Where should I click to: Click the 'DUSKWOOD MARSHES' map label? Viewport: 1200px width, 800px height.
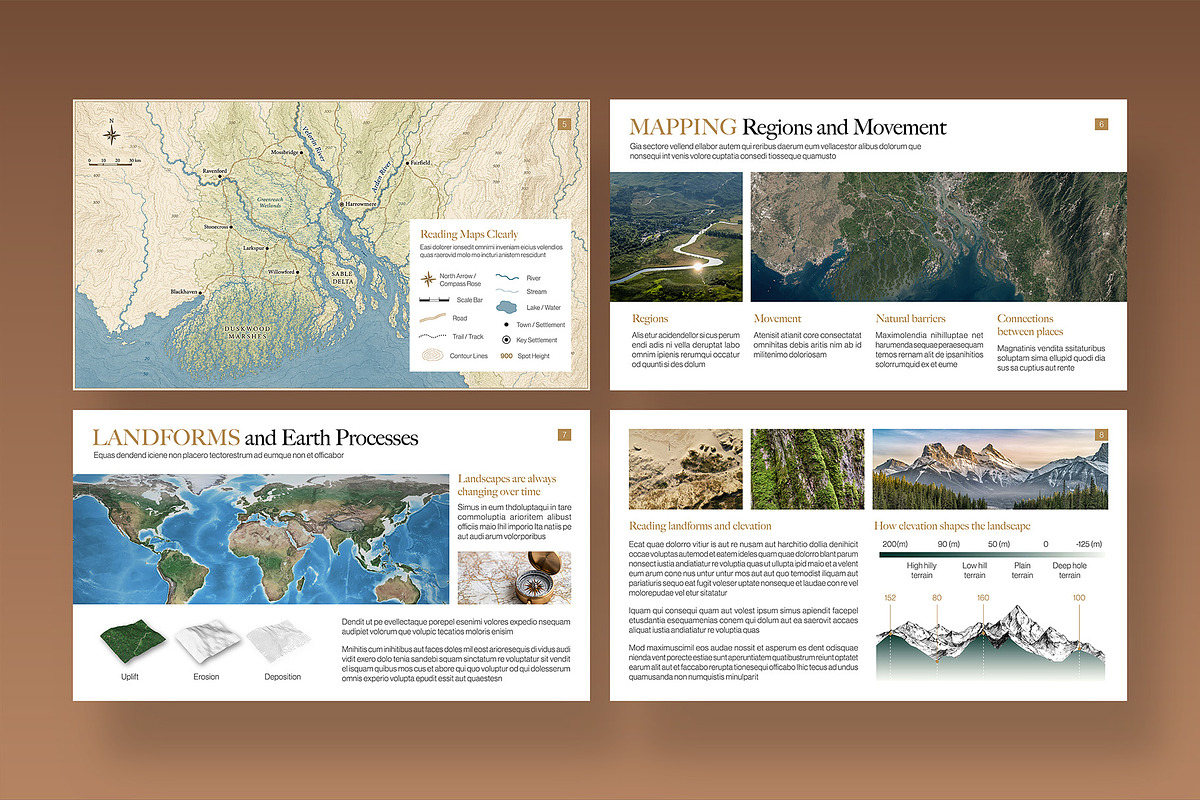[x=248, y=333]
